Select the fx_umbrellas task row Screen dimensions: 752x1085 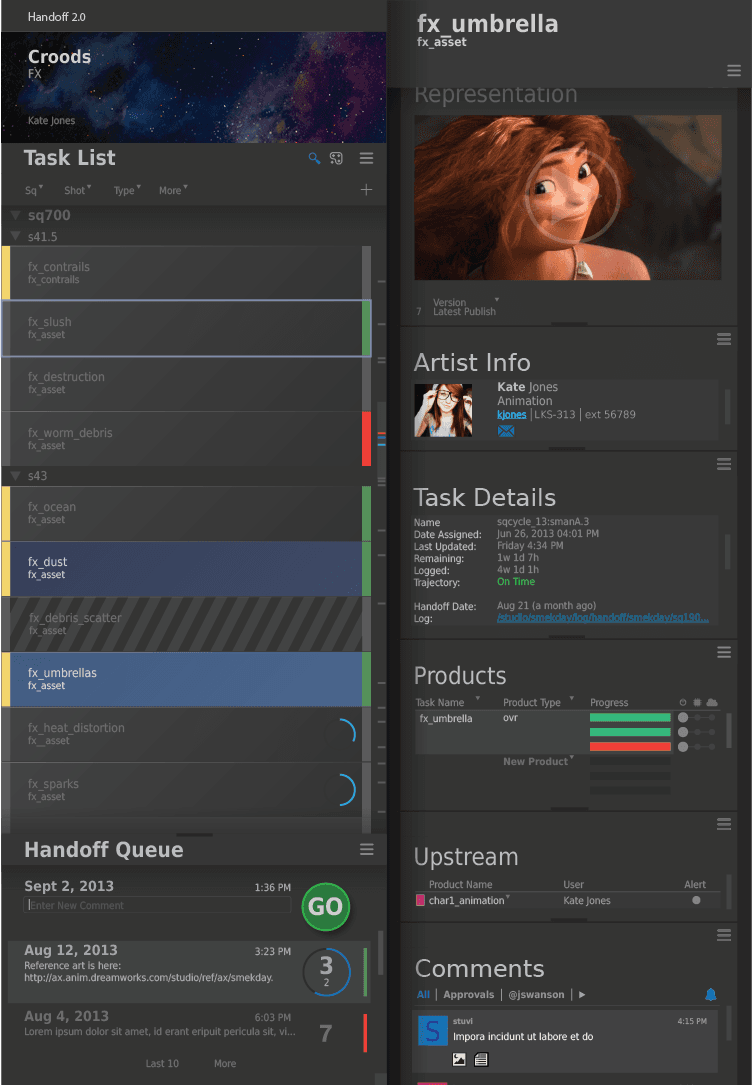click(186, 679)
